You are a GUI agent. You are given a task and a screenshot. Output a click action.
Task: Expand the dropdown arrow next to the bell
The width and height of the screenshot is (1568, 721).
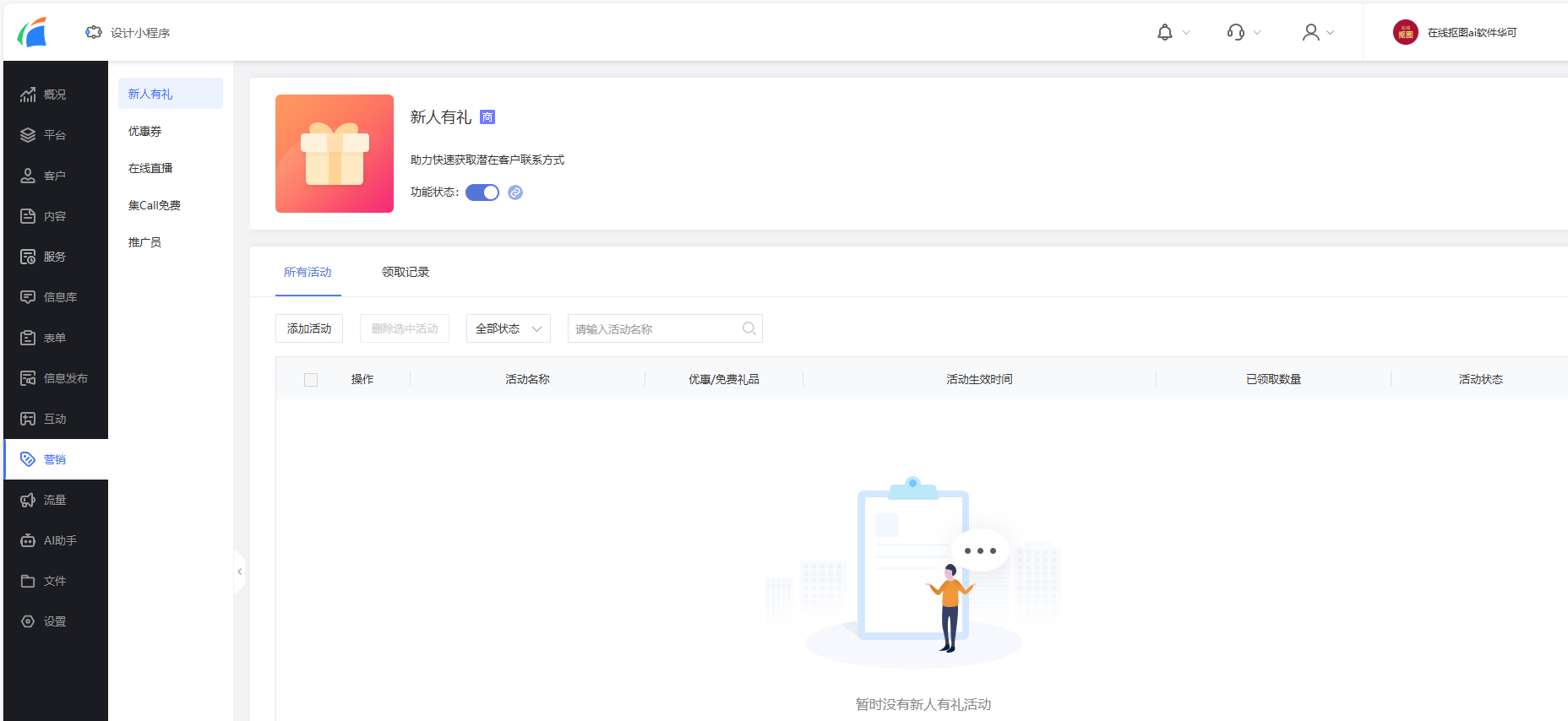point(1186,33)
